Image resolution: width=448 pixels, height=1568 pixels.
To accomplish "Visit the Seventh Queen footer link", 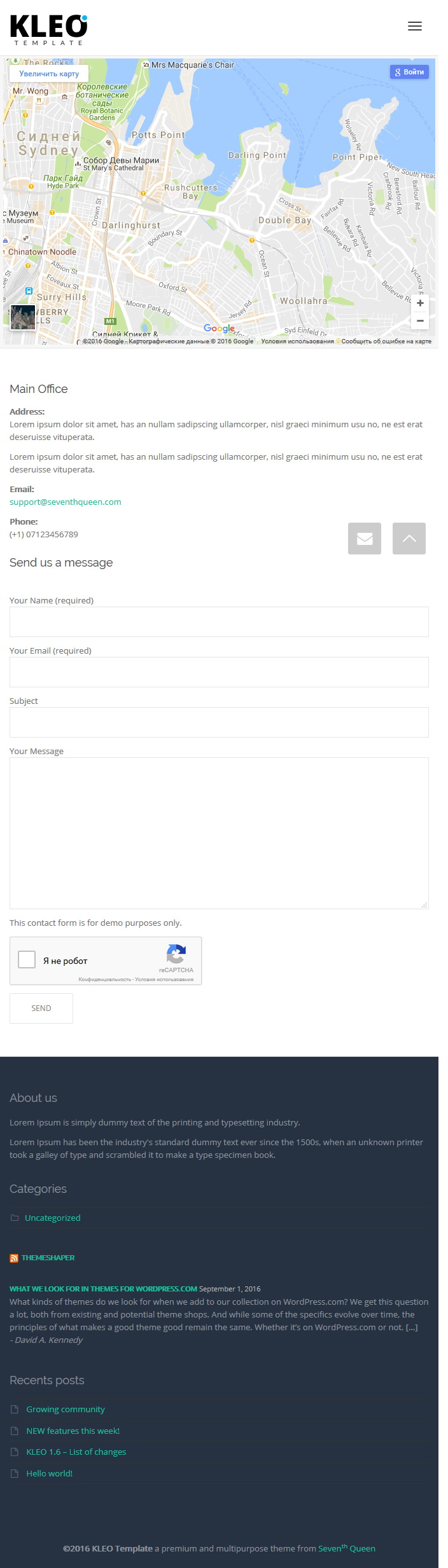I will click(x=347, y=1548).
